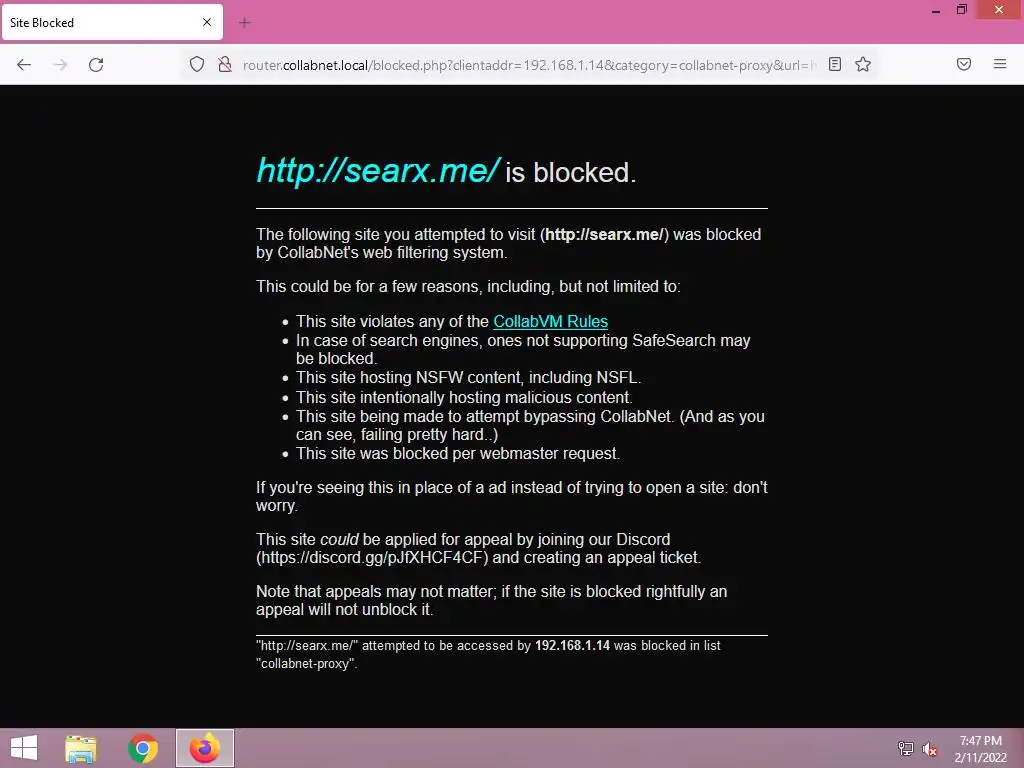The width and height of the screenshot is (1024, 768).
Task: Click the insecure connection padlock icon
Action: click(225, 64)
